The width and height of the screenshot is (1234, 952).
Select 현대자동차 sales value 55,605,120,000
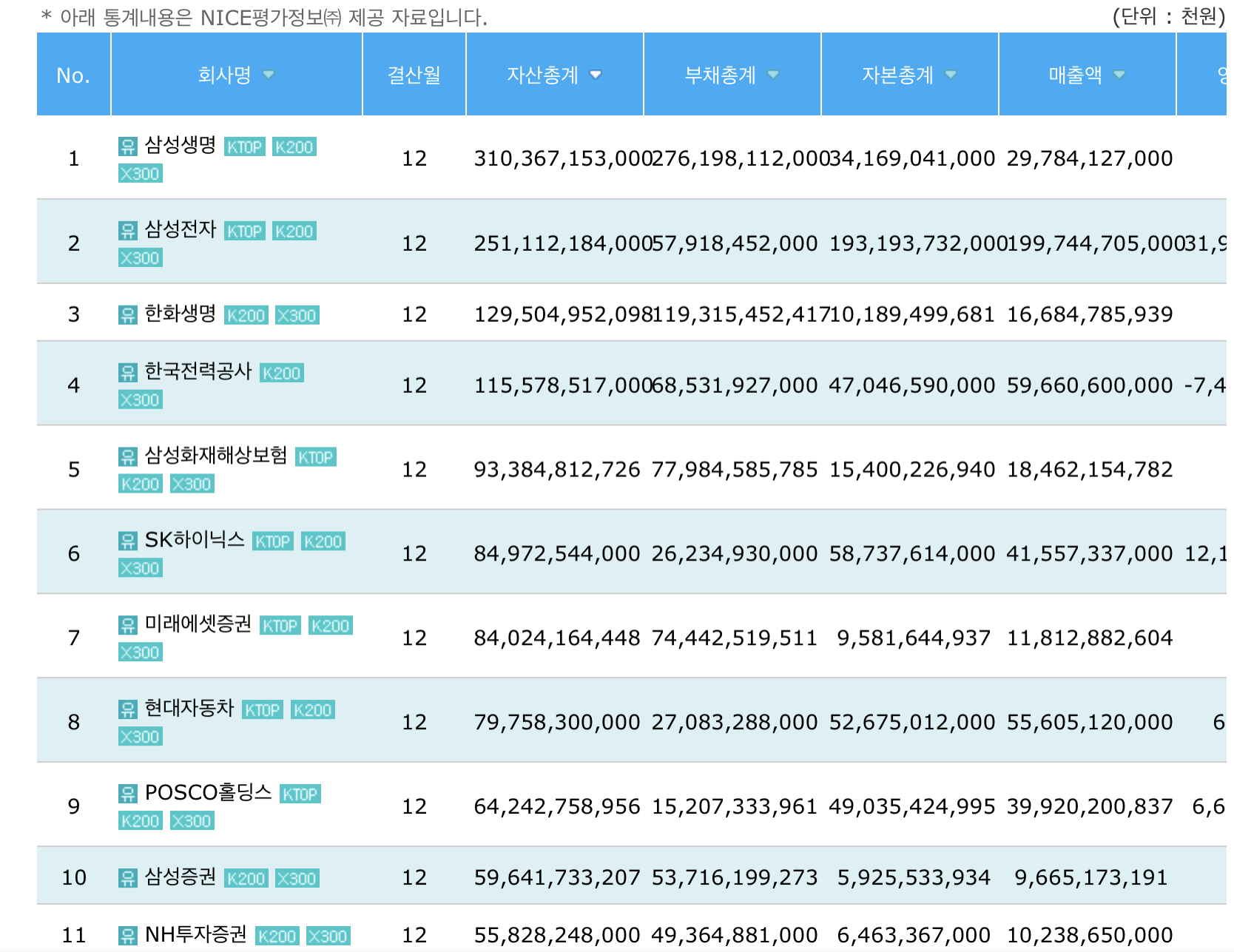(1090, 723)
